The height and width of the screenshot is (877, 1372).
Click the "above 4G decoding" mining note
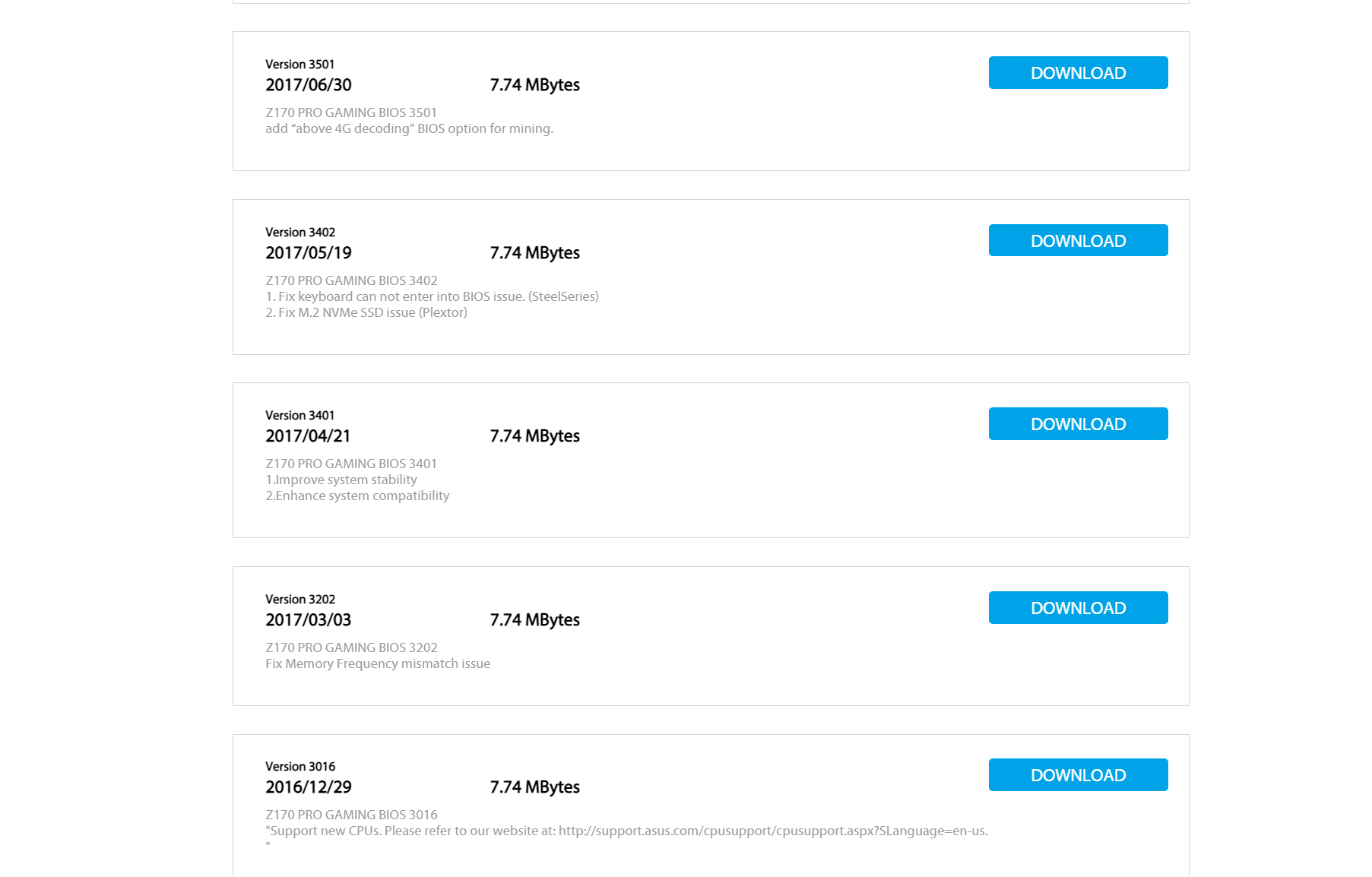coord(409,128)
